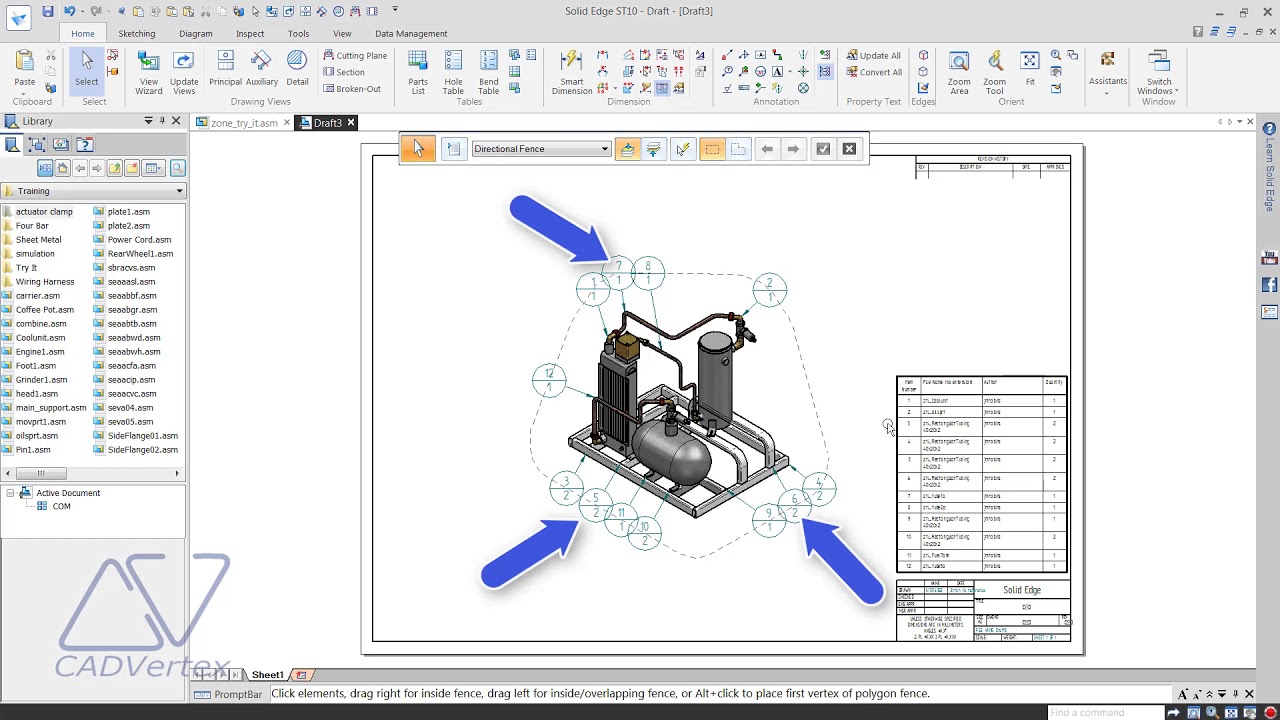
Task: Toggle rectangular fence selection mode
Action: [712, 149]
